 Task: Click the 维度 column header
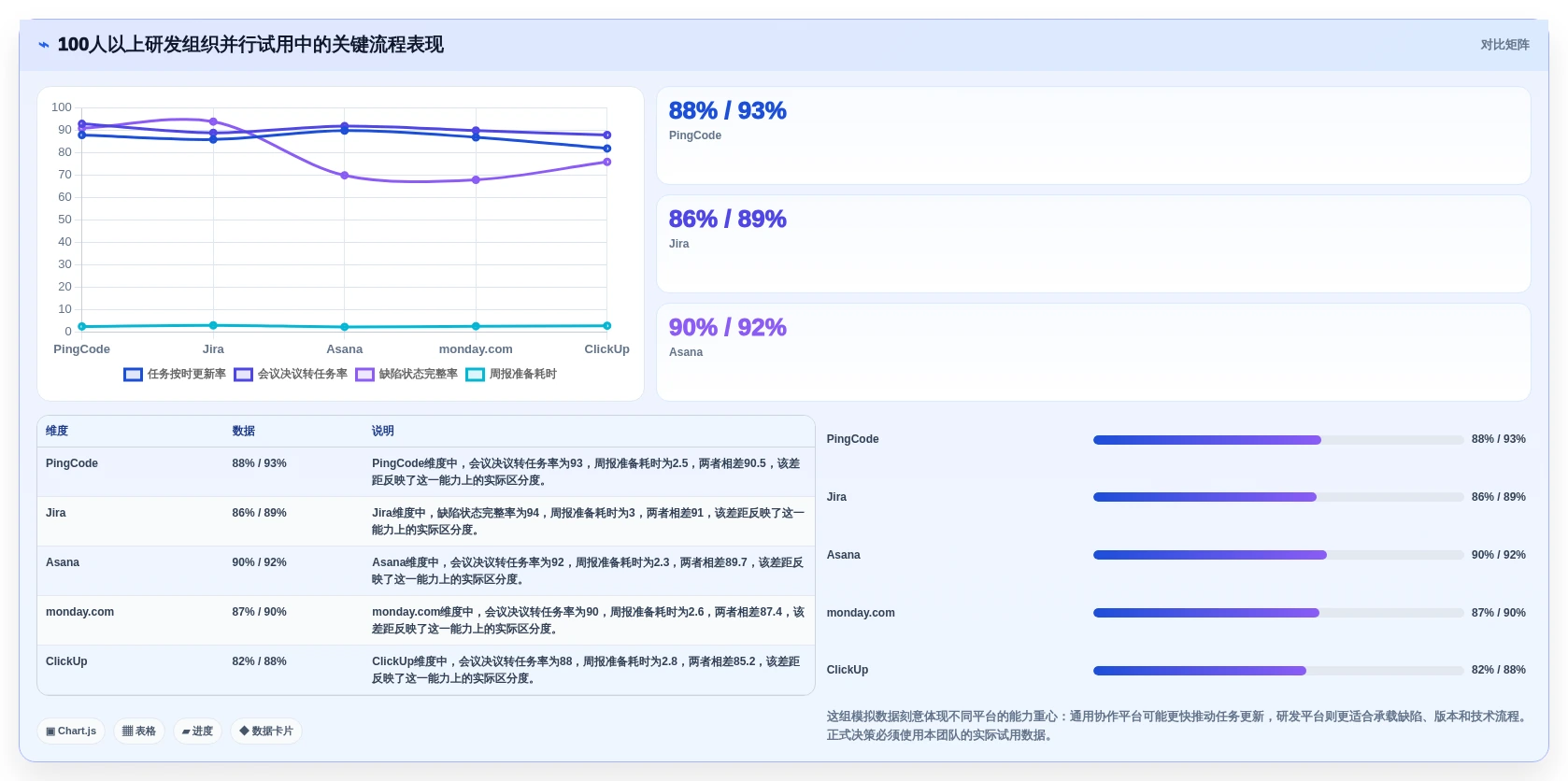click(x=57, y=431)
